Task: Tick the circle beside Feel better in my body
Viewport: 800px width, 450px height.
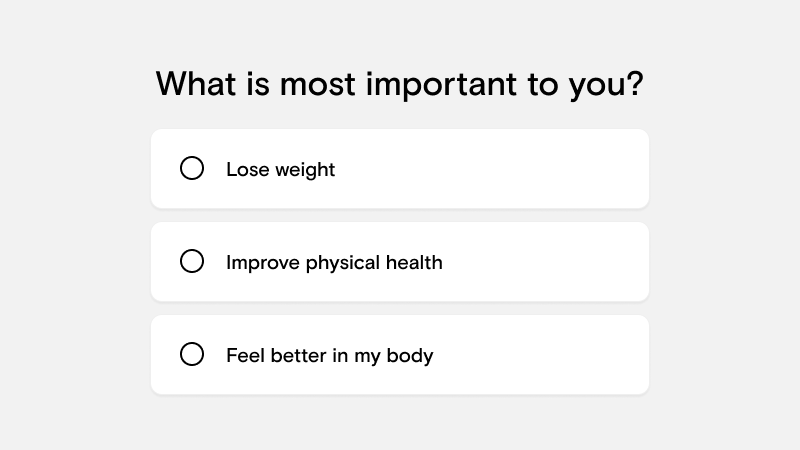Action: (x=192, y=354)
